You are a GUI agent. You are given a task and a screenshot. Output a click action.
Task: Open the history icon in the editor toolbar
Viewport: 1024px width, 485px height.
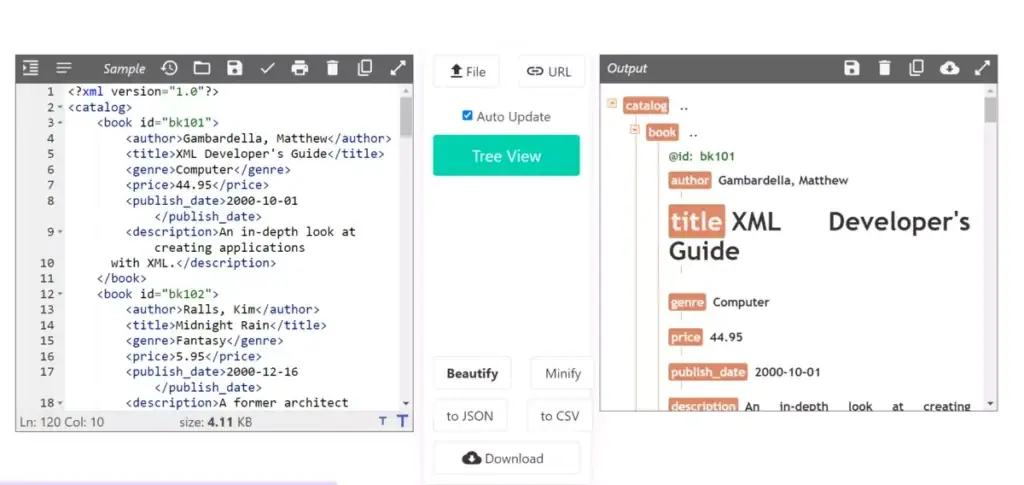(x=169, y=68)
